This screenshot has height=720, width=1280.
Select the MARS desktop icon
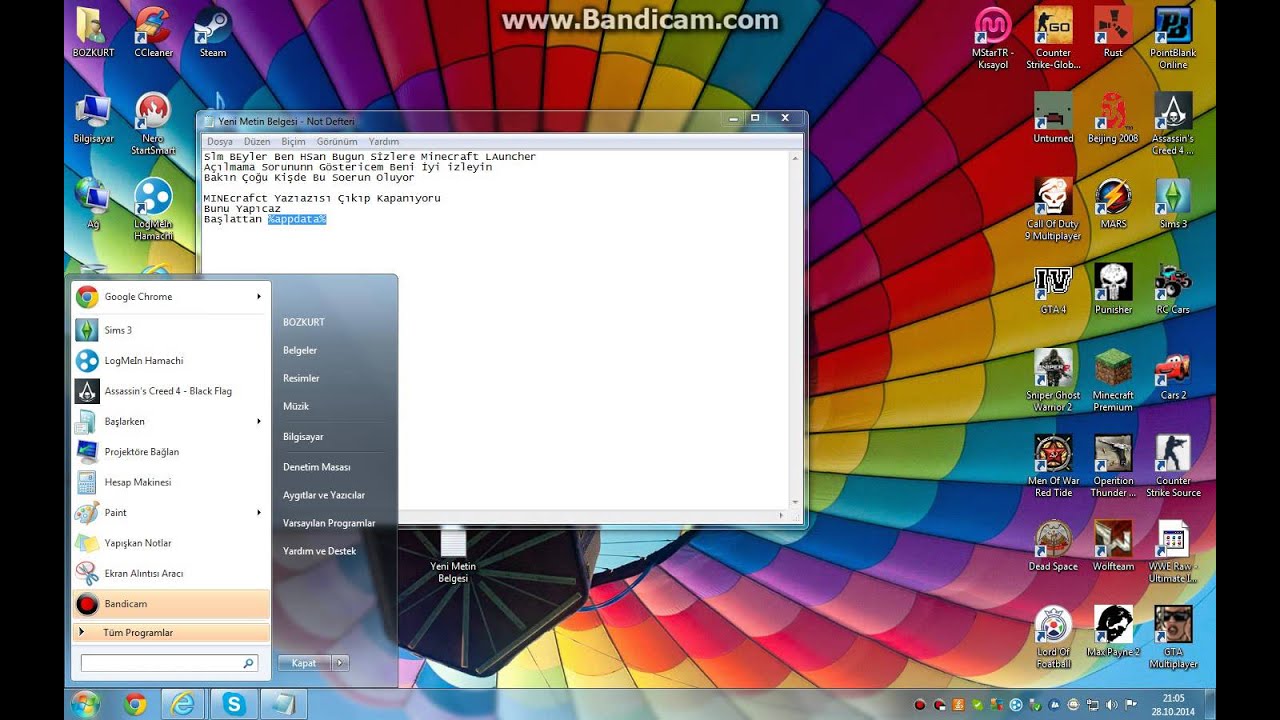click(x=1113, y=204)
